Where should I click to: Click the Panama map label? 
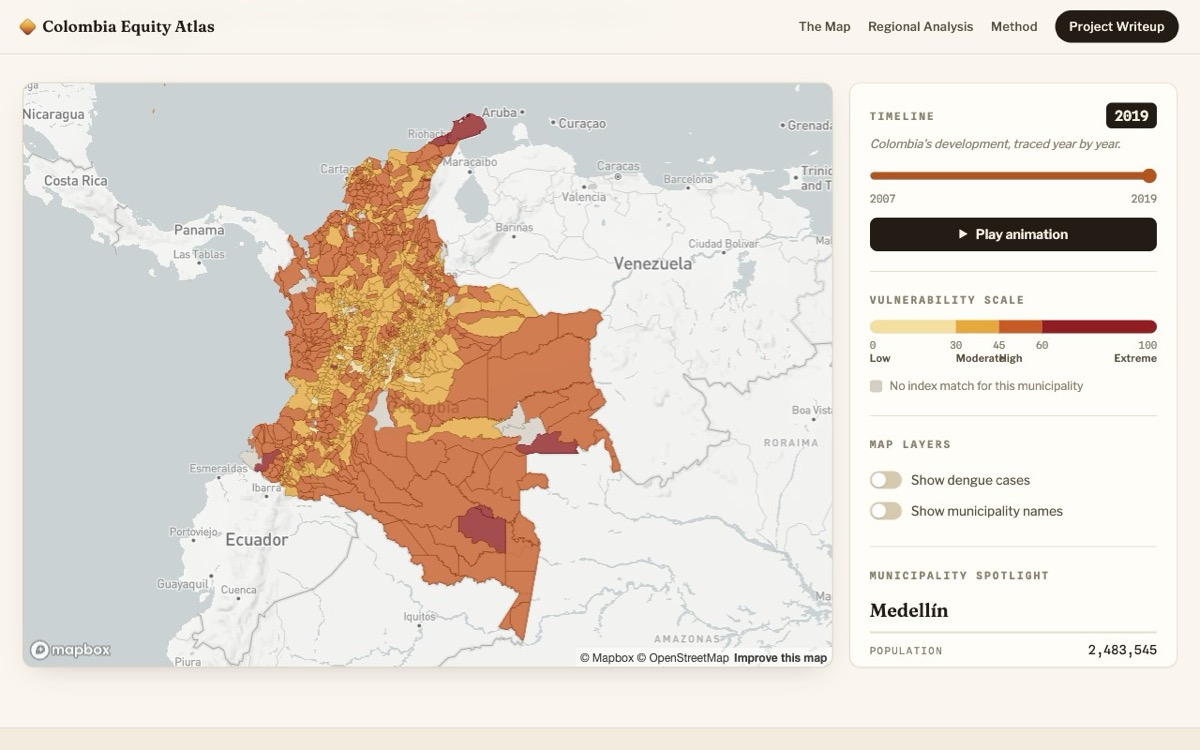199,230
